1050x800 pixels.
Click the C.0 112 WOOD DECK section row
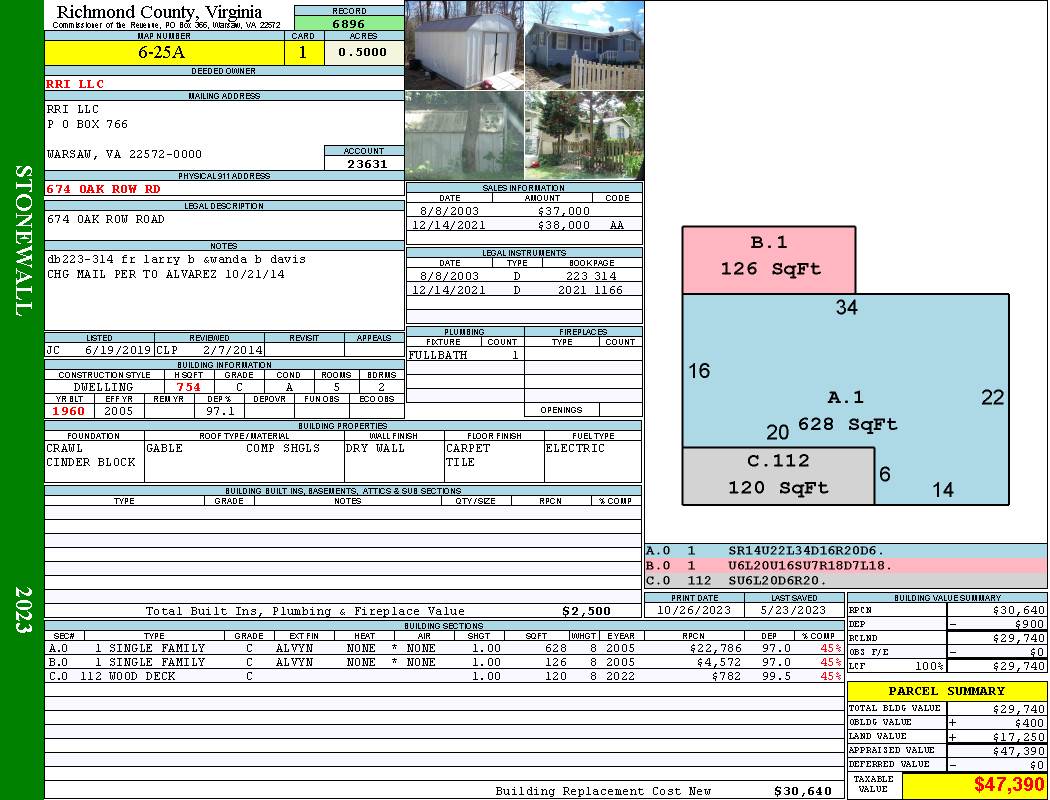pyautogui.click(x=445, y=676)
